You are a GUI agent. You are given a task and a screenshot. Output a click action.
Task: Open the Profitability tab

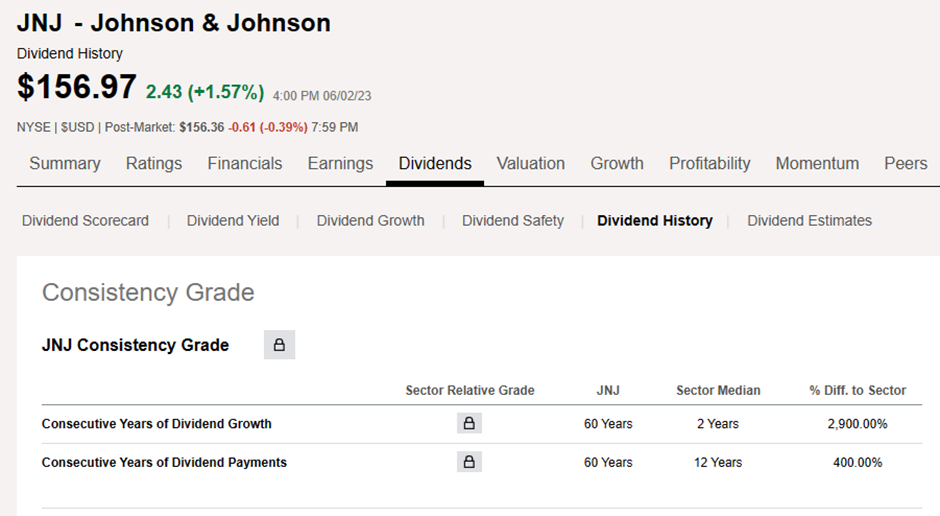click(x=710, y=164)
